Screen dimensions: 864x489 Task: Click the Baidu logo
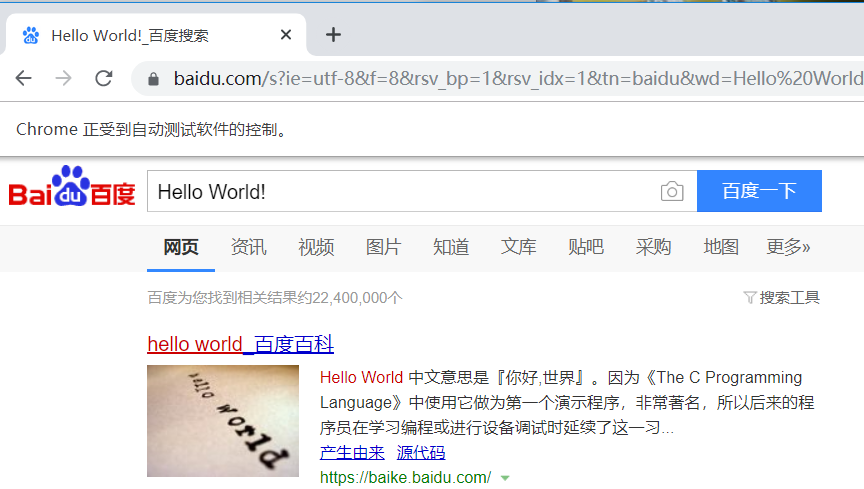click(x=72, y=186)
